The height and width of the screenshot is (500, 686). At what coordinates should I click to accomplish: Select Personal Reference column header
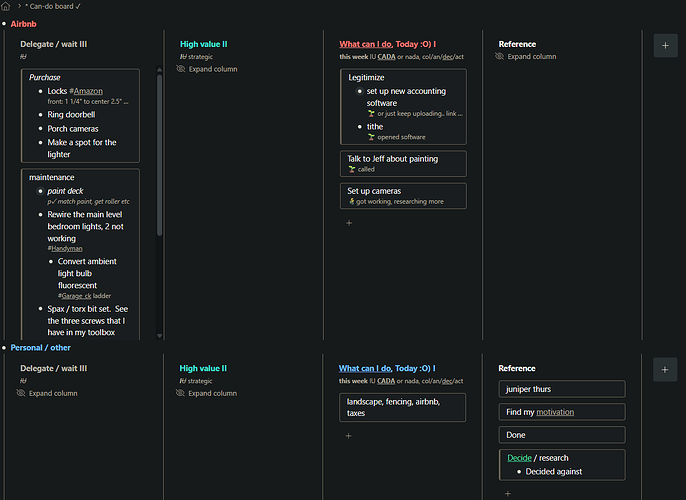coord(517,368)
